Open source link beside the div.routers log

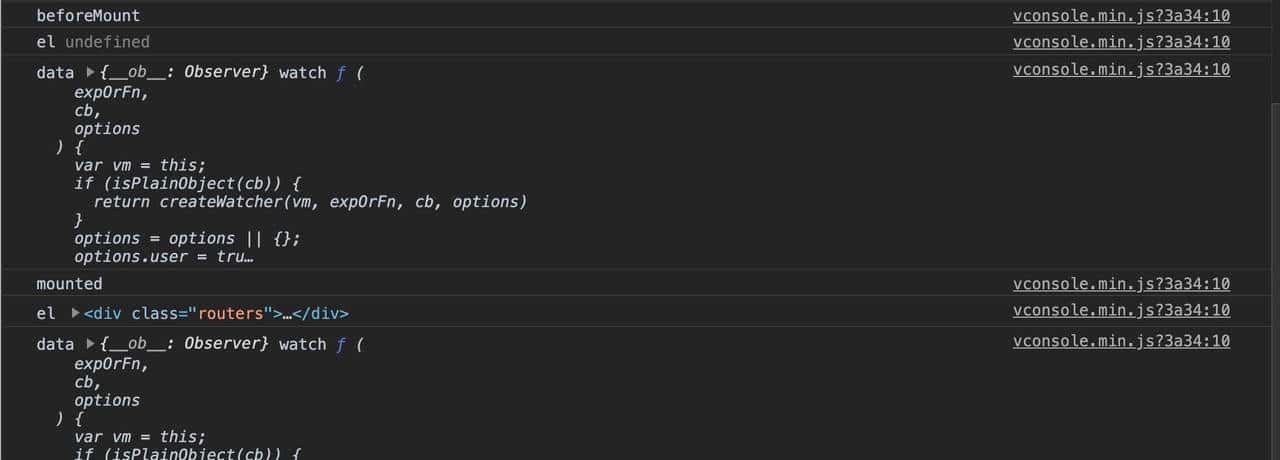1121,311
